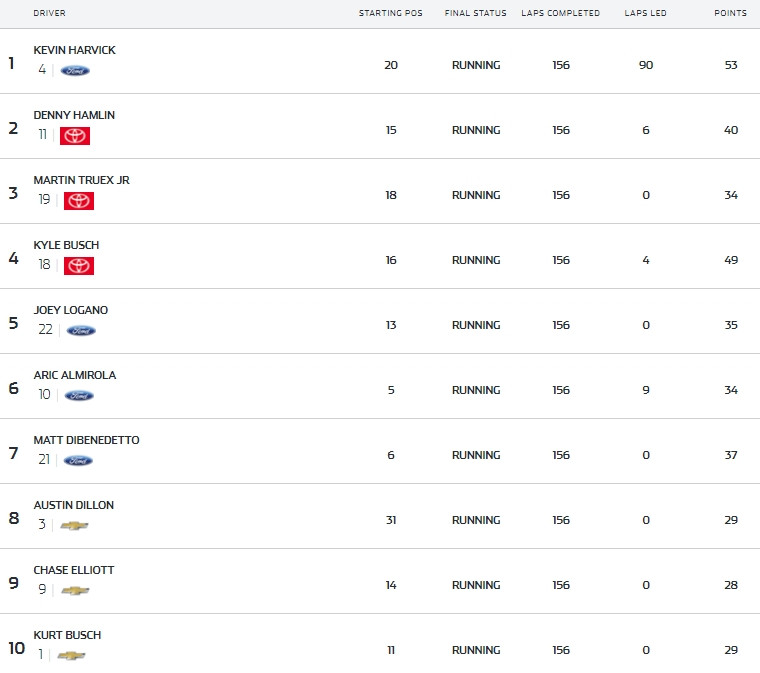Open Denny Hamlin driver name link
760x673 pixels.
pyautogui.click(x=74, y=115)
